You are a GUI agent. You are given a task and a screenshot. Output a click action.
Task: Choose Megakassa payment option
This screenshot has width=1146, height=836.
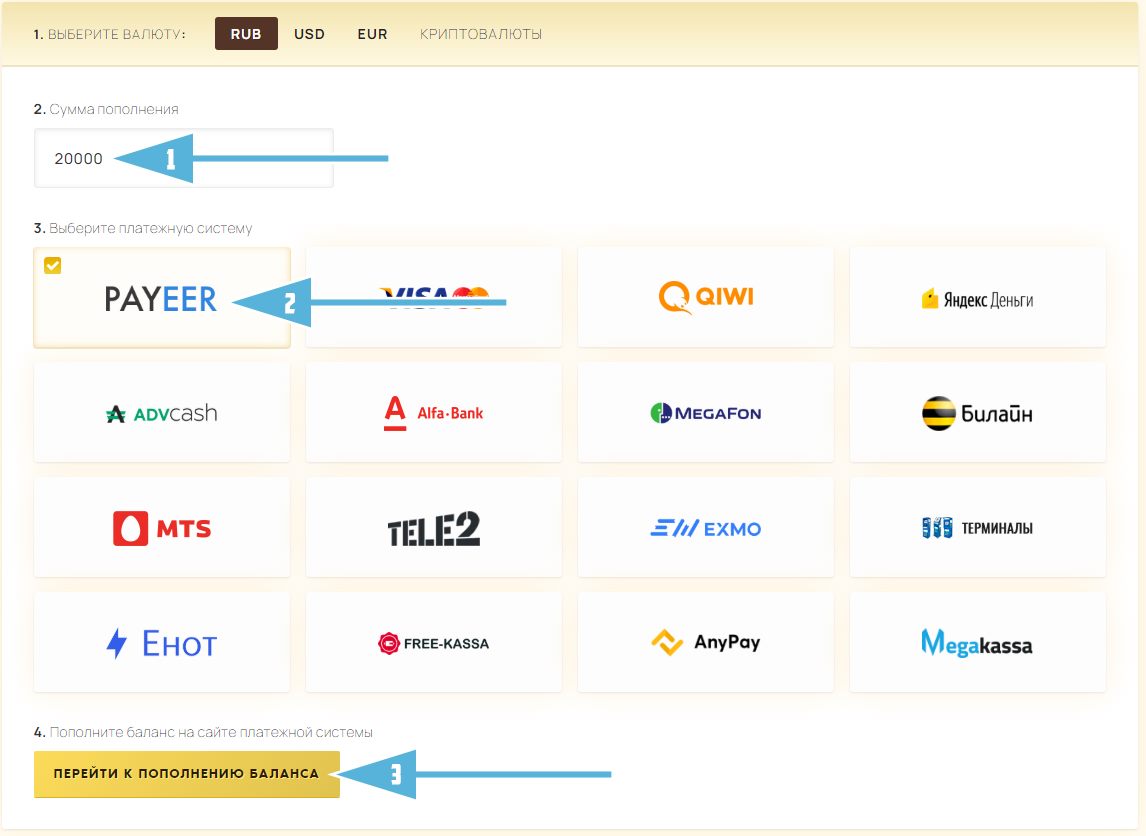pos(977,642)
